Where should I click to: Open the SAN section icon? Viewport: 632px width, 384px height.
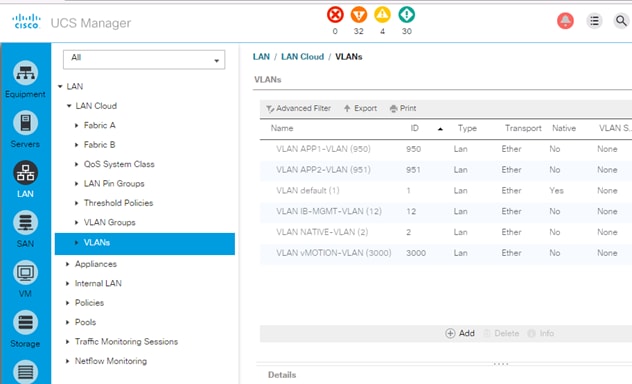point(25,223)
